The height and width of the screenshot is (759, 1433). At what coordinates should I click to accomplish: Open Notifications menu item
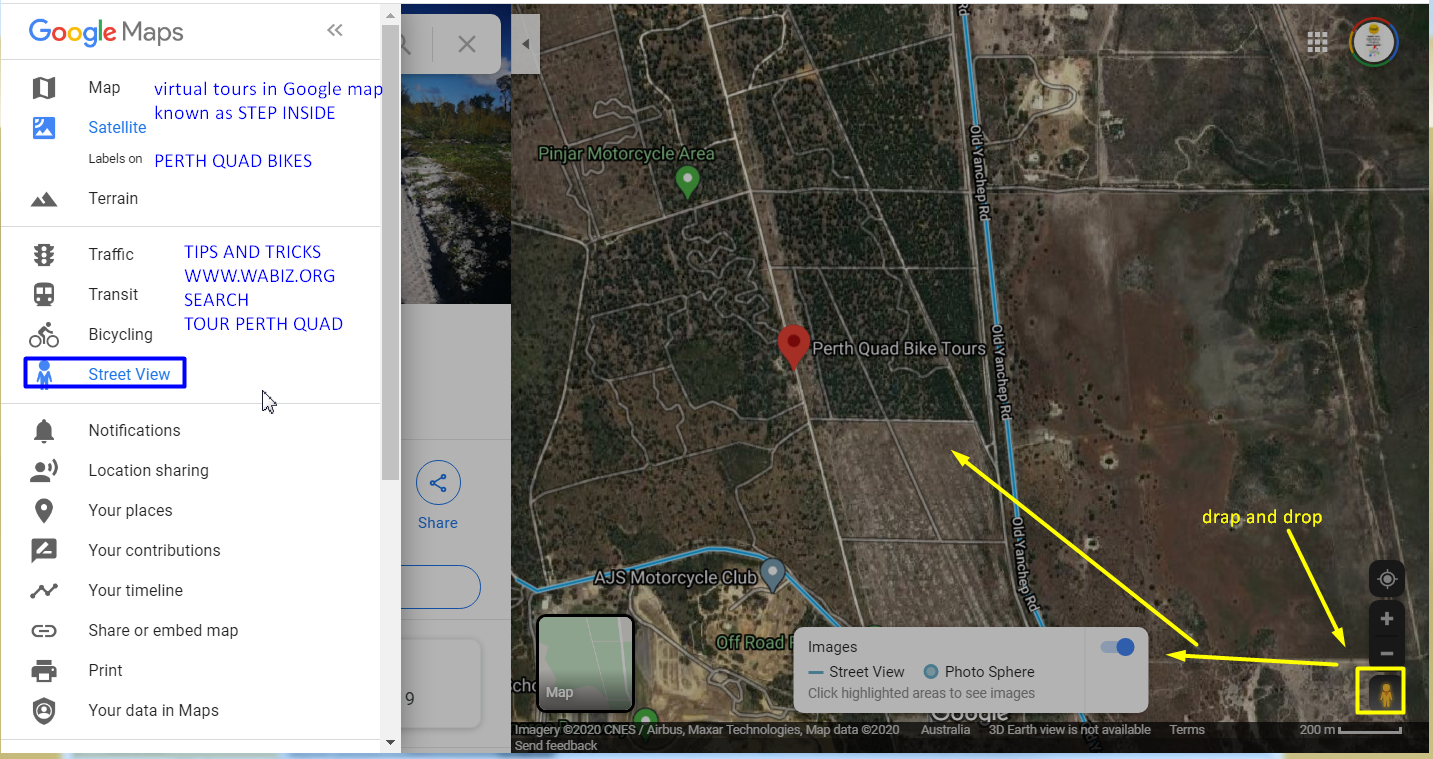[x=134, y=431]
